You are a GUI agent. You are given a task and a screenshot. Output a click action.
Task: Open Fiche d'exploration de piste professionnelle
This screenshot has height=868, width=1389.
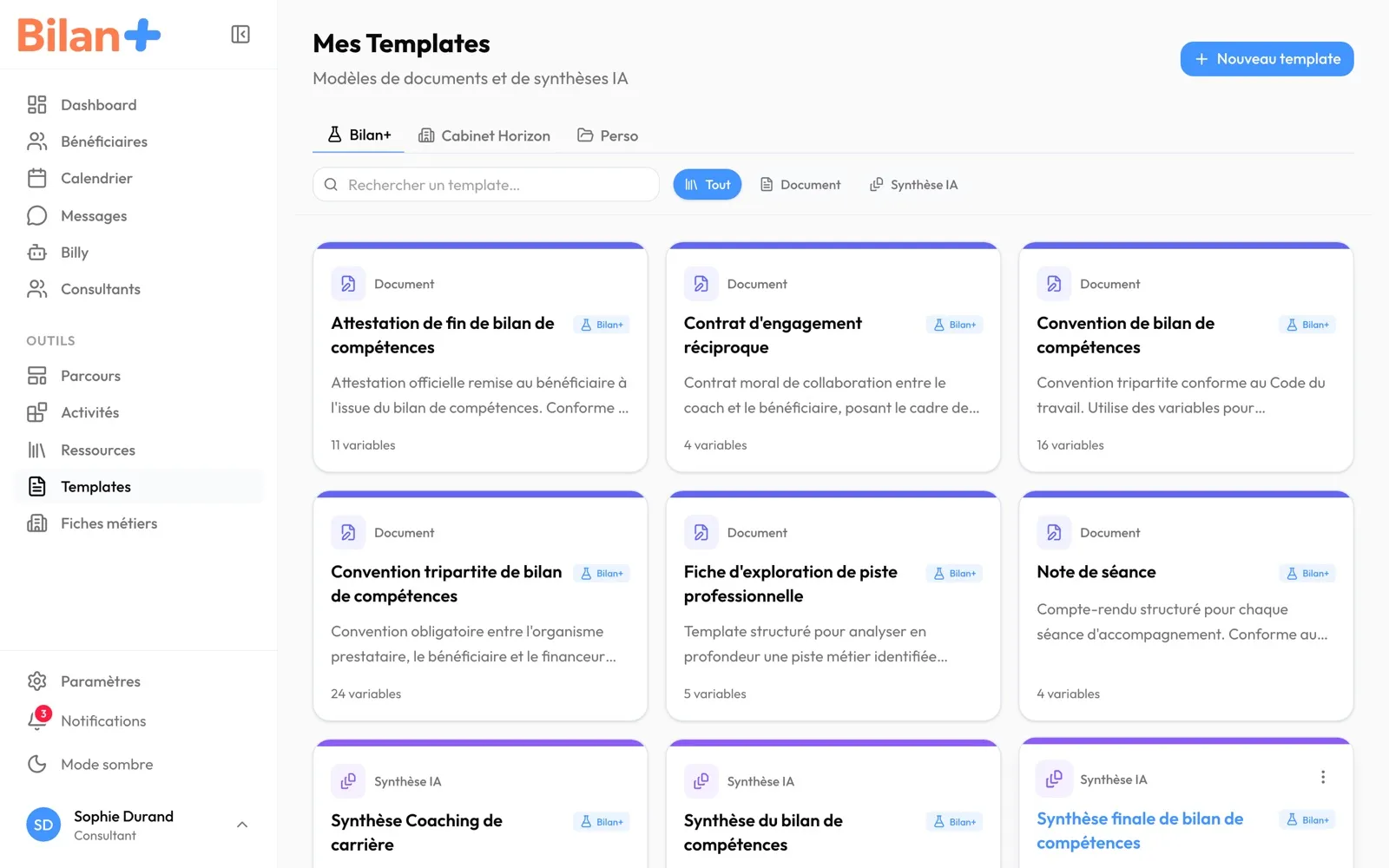833,606
